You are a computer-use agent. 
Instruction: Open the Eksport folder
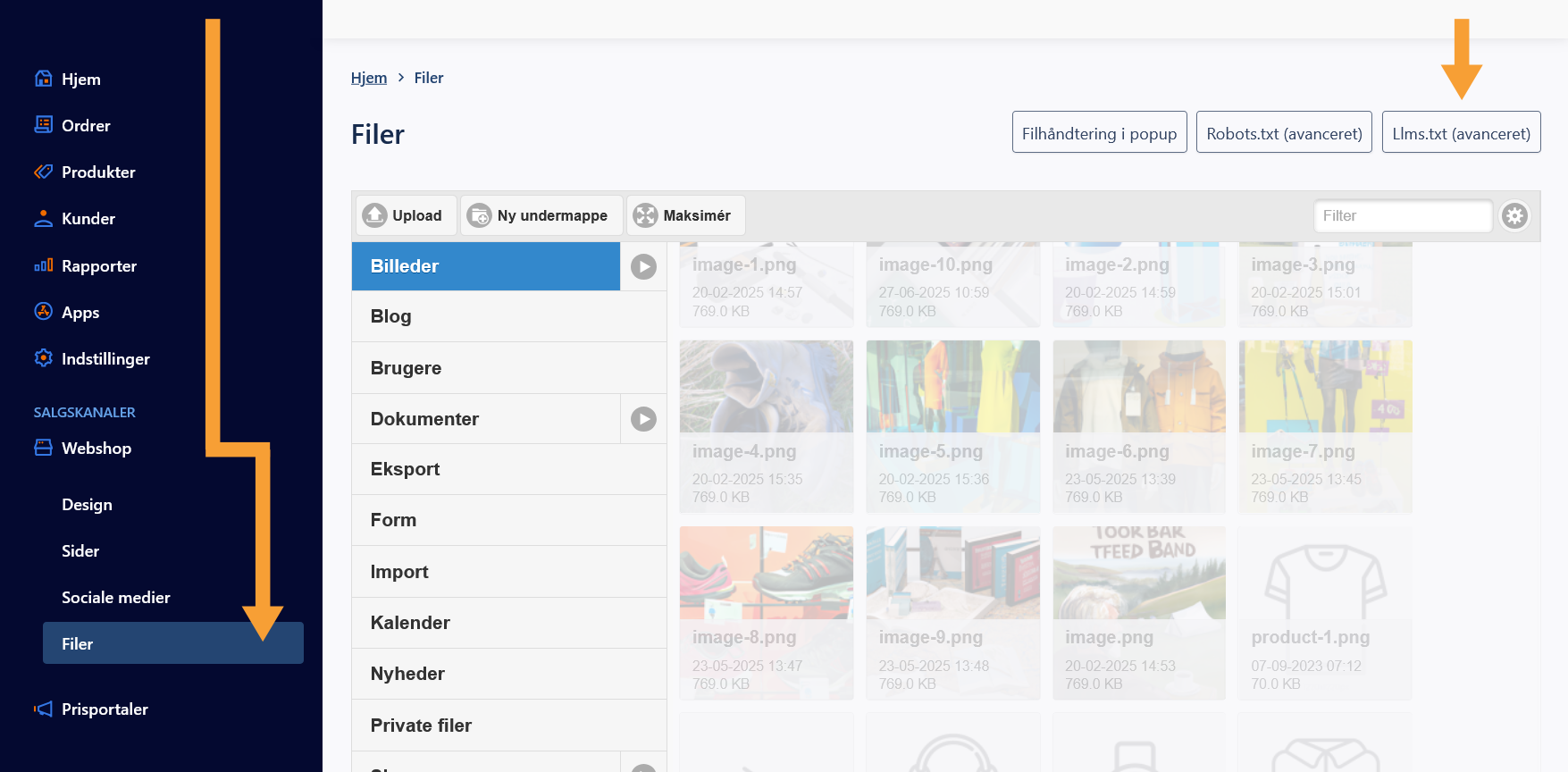click(509, 469)
